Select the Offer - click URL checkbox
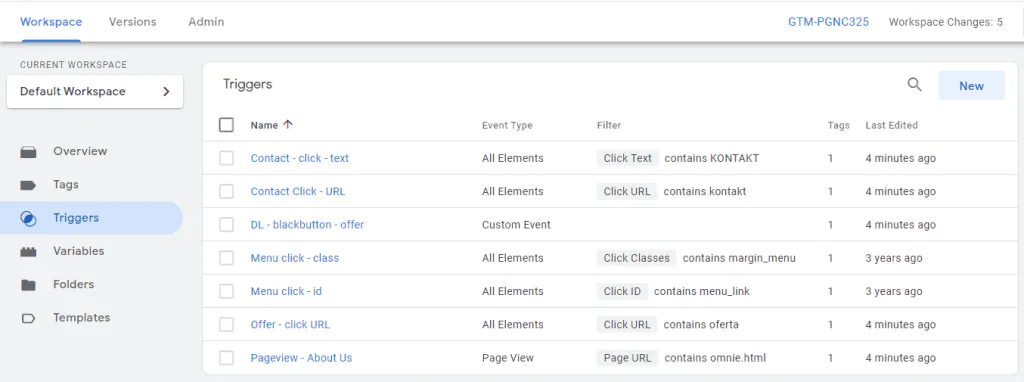The height and width of the screenshot is (382, 1024). coord(226,325)
